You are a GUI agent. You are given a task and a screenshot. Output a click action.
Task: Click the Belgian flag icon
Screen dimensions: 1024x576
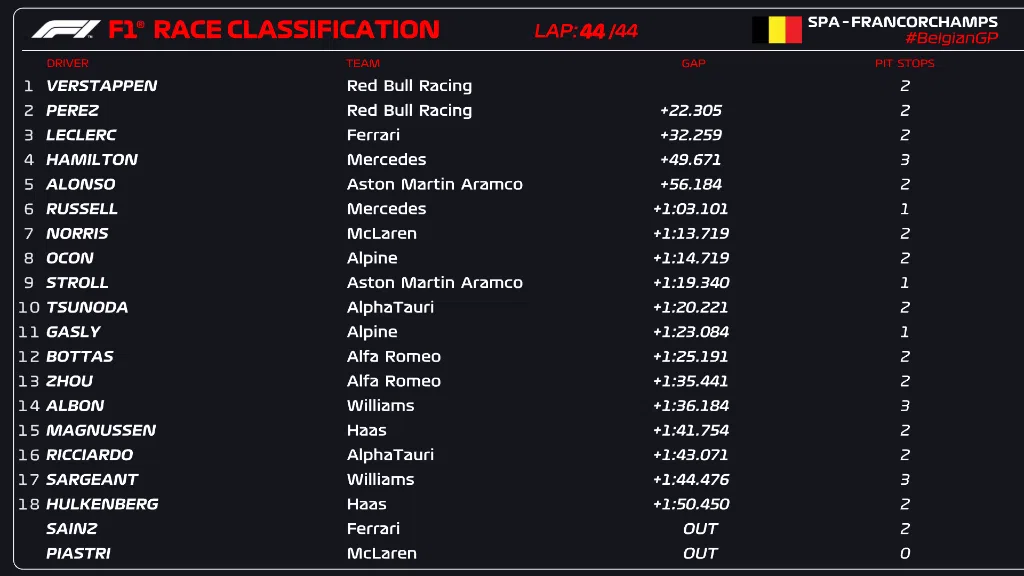coord(777,30)
